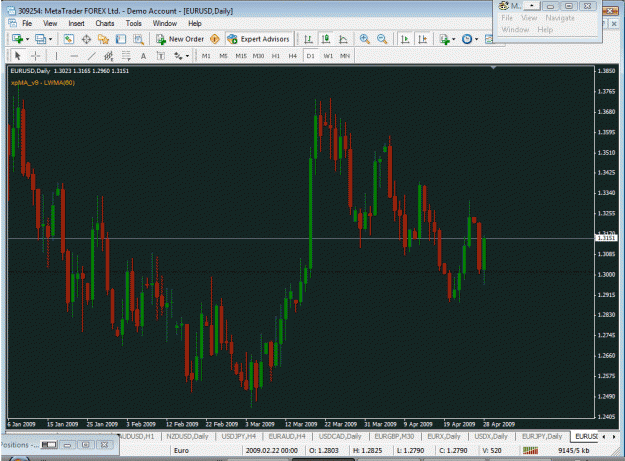Select the Equidistant Channel tool
625x461 pixels.
[108, 56]
